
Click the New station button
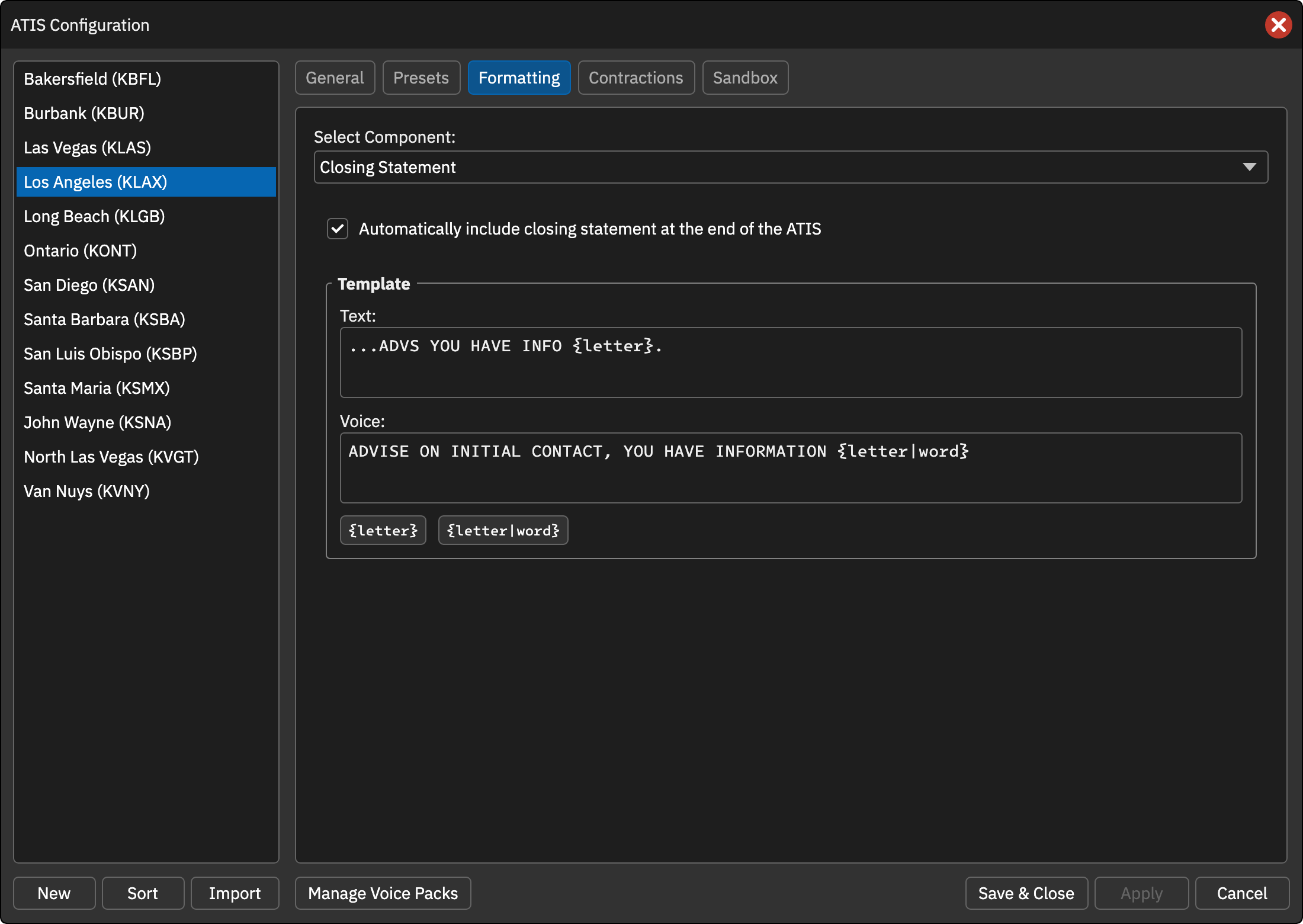[x=54, y=893]
